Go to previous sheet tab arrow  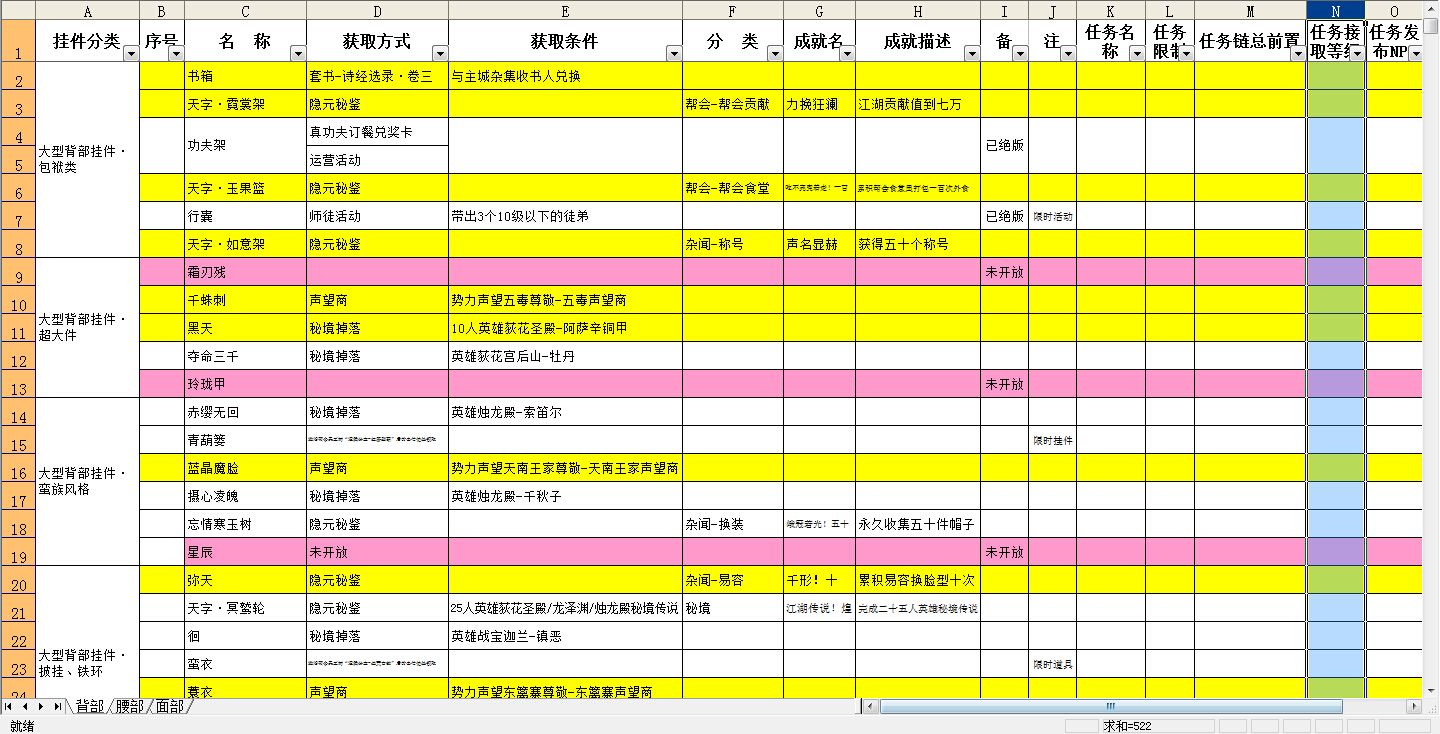pos(25,706)
